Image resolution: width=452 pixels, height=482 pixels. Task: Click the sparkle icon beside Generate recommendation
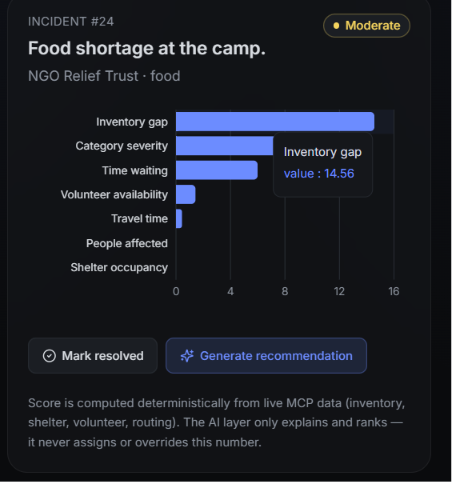point(187,356)
